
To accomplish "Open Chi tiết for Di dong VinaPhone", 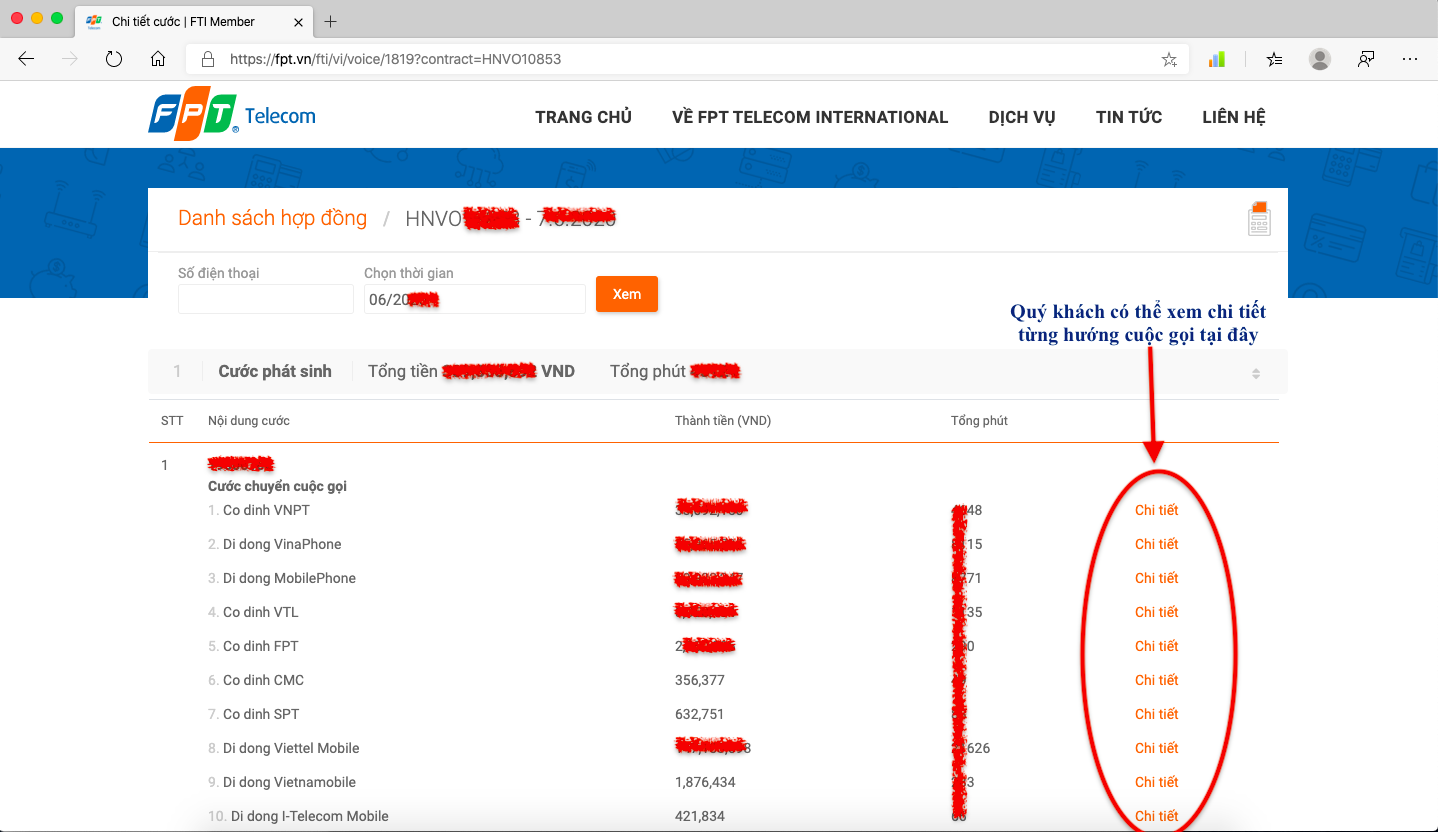I will tap(1156, 544).
